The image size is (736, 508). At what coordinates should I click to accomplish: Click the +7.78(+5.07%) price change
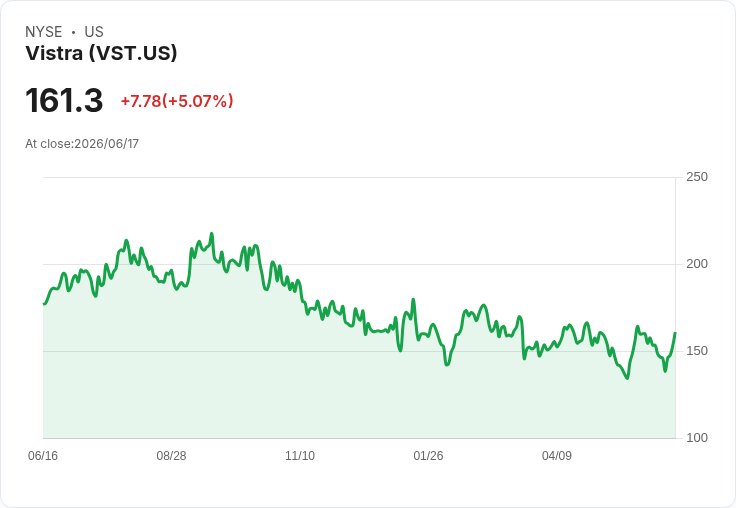click(x=177, y=101)
